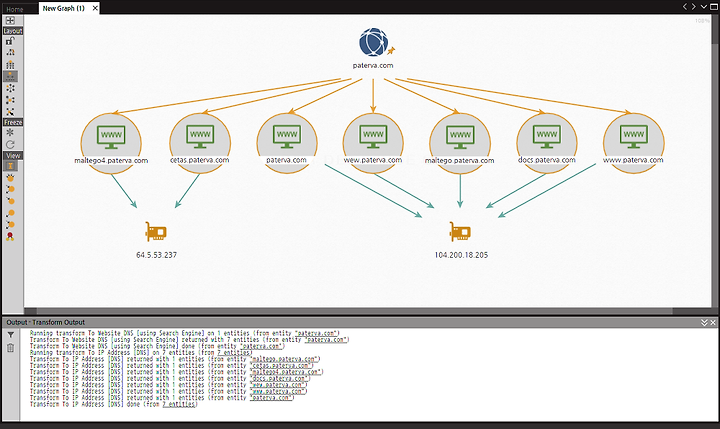720x429 pixels.
Task: Select the www.paterva.com website entity
Action: [633, 143]
